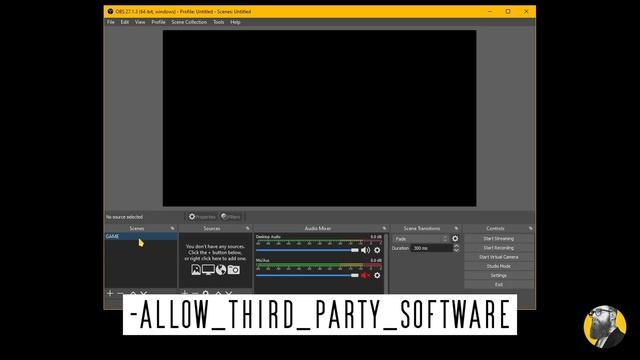Open the View menu

(140, 22)
